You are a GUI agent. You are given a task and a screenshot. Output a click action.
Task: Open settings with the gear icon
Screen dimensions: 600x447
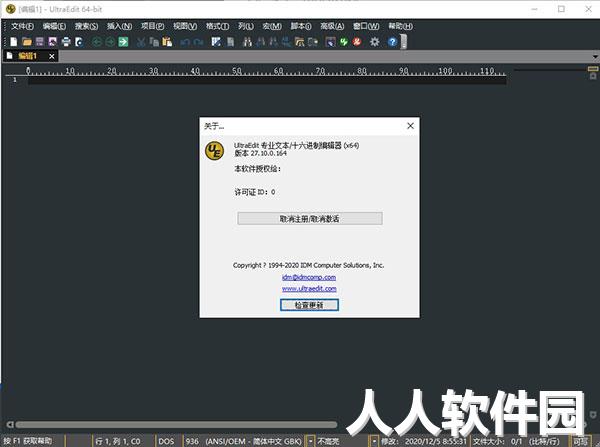(375, 42)
